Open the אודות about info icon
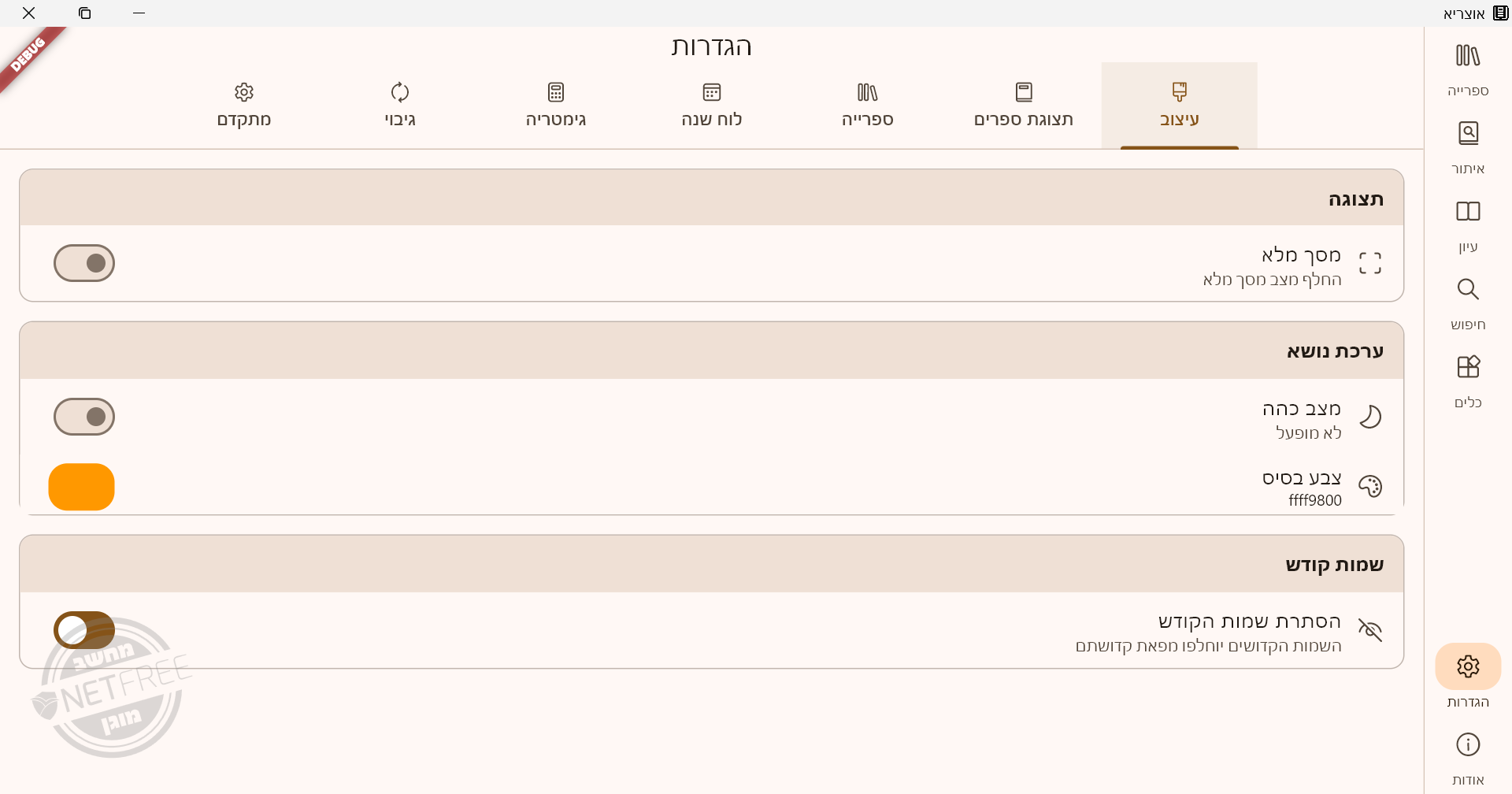The image size is (1512, 794). point(1467,756)
